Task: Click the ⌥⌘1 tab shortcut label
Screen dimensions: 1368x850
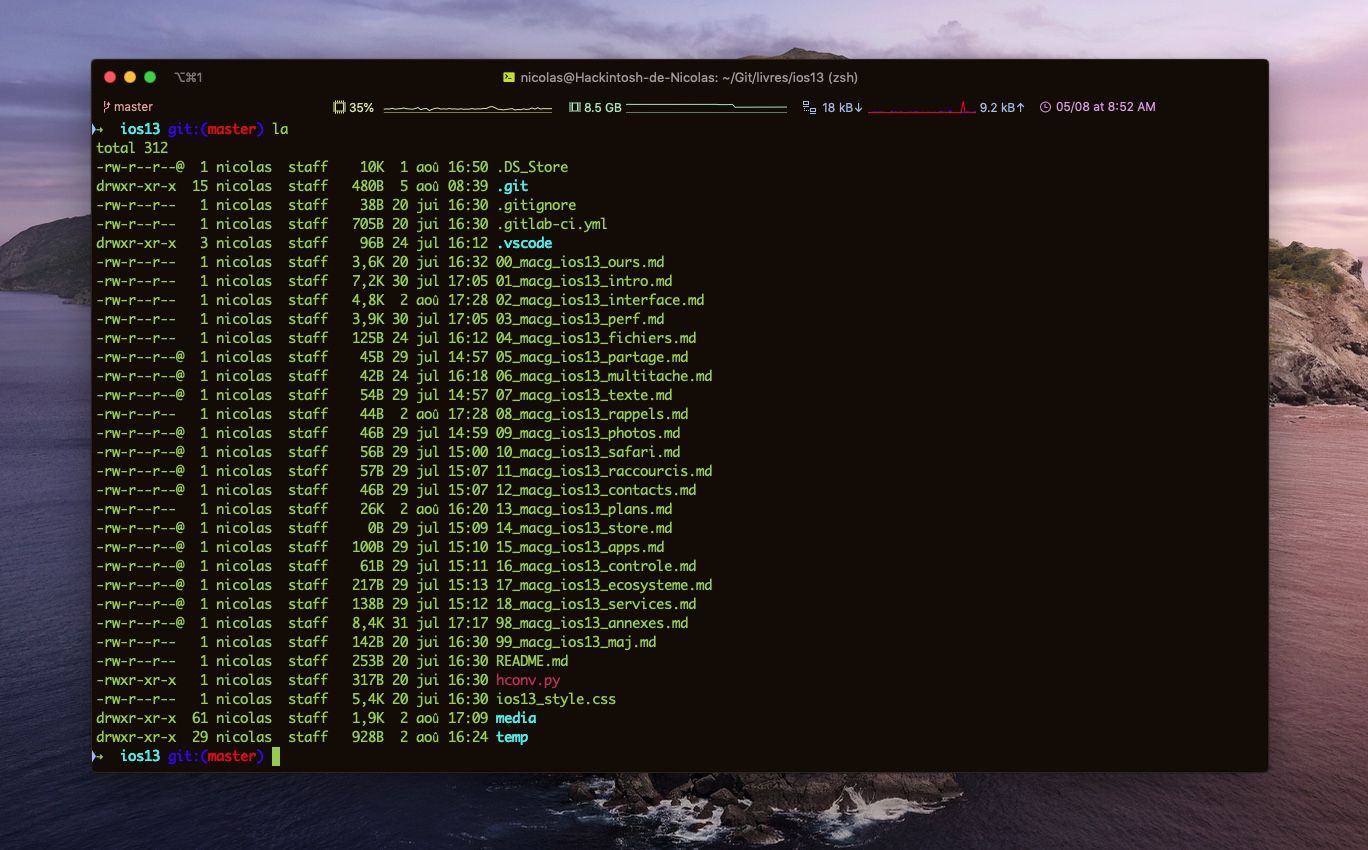Action: [188, 77]
